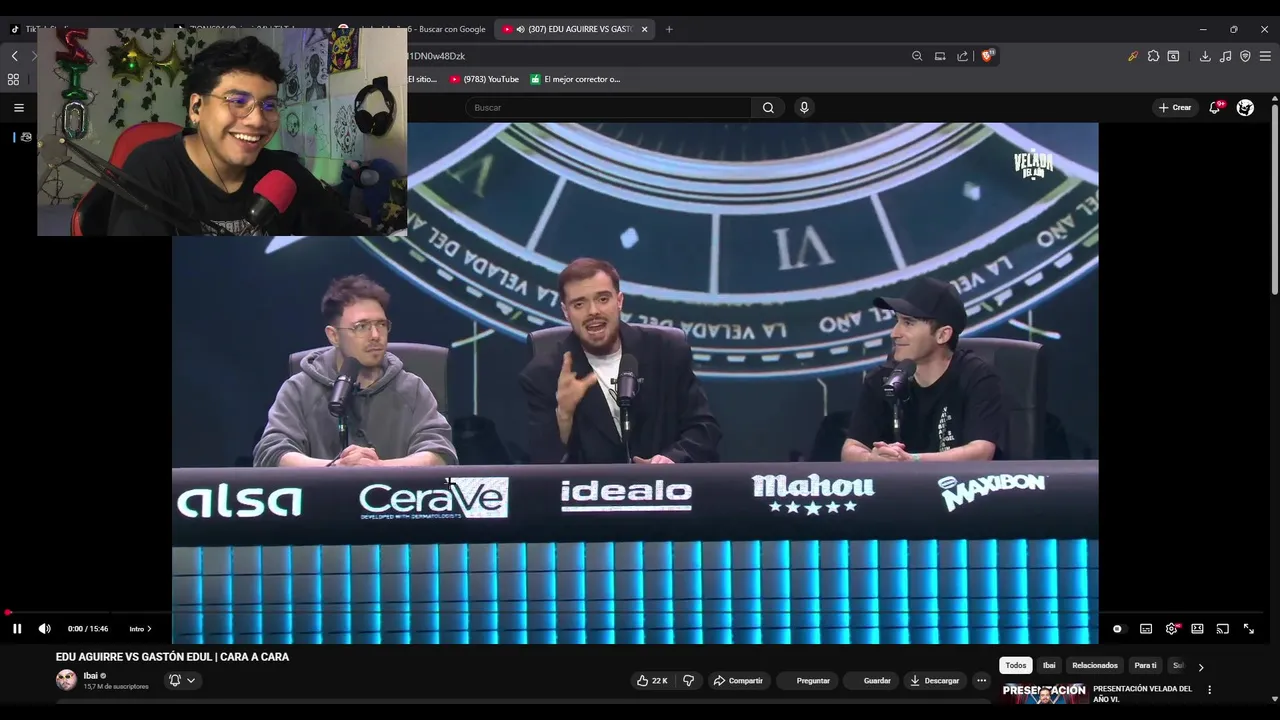Screen dimensions: 1280x720
Task: Click the page vertical scrollbar
Action: (1274, 200)
